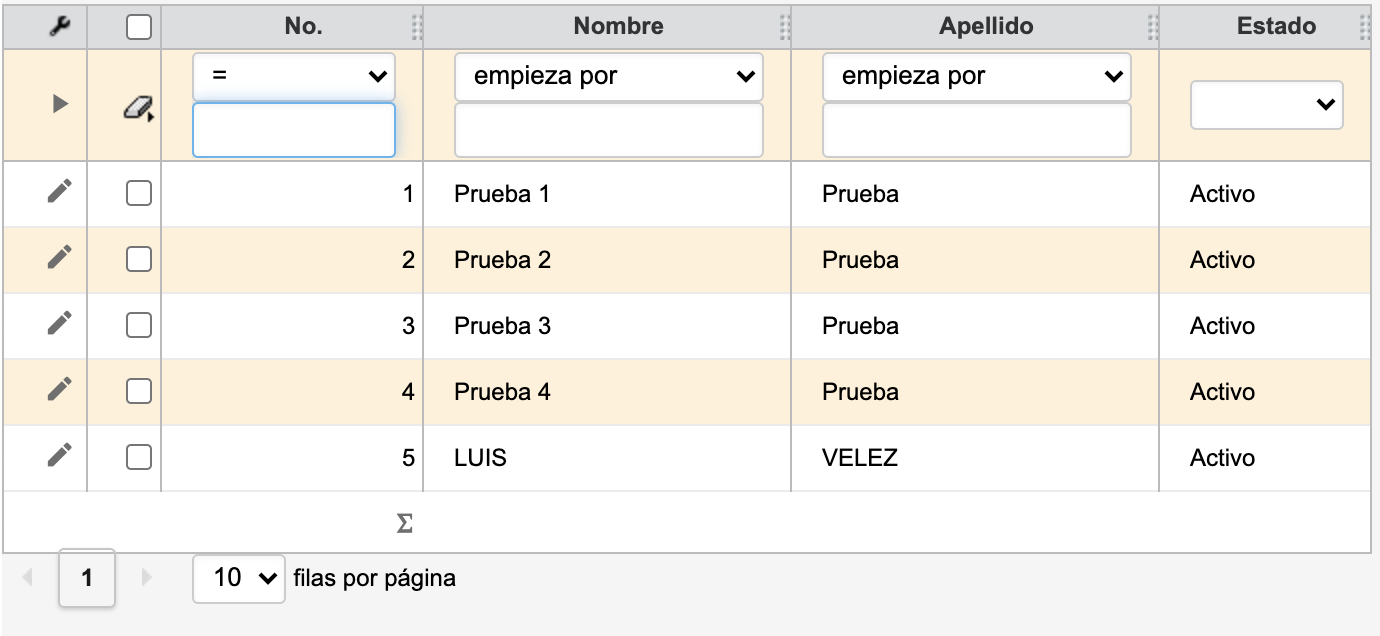Expand the Estado filter dropdown

point(1265,104)
